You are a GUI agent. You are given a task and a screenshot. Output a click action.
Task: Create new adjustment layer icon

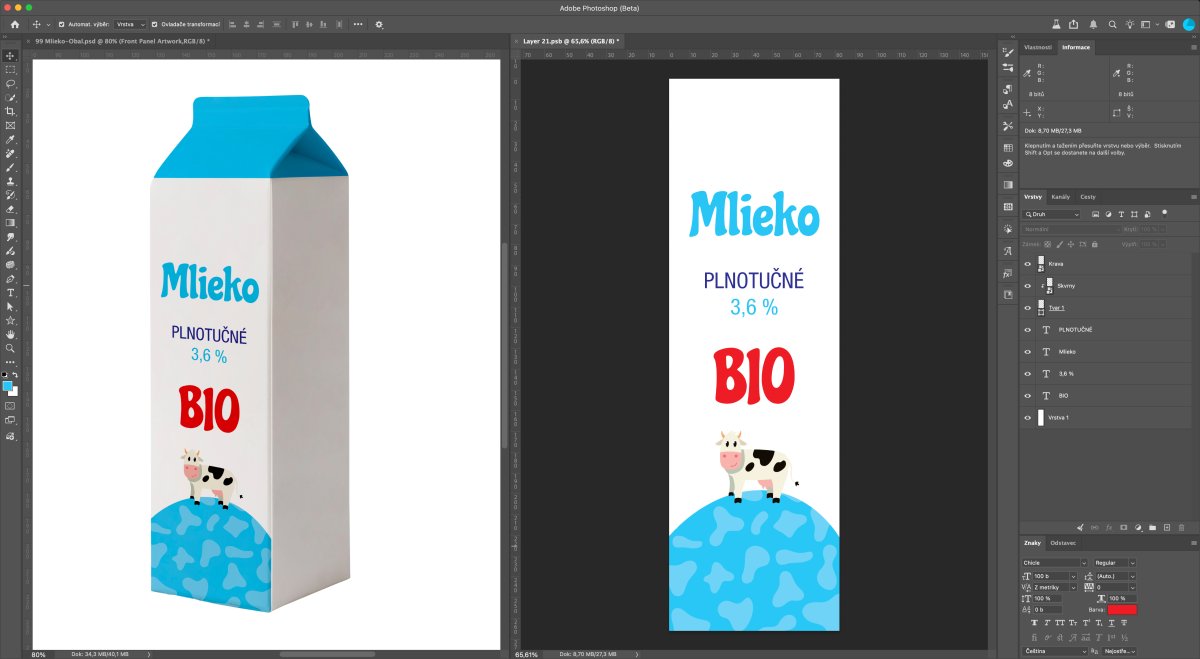(x=1138, y=526)
